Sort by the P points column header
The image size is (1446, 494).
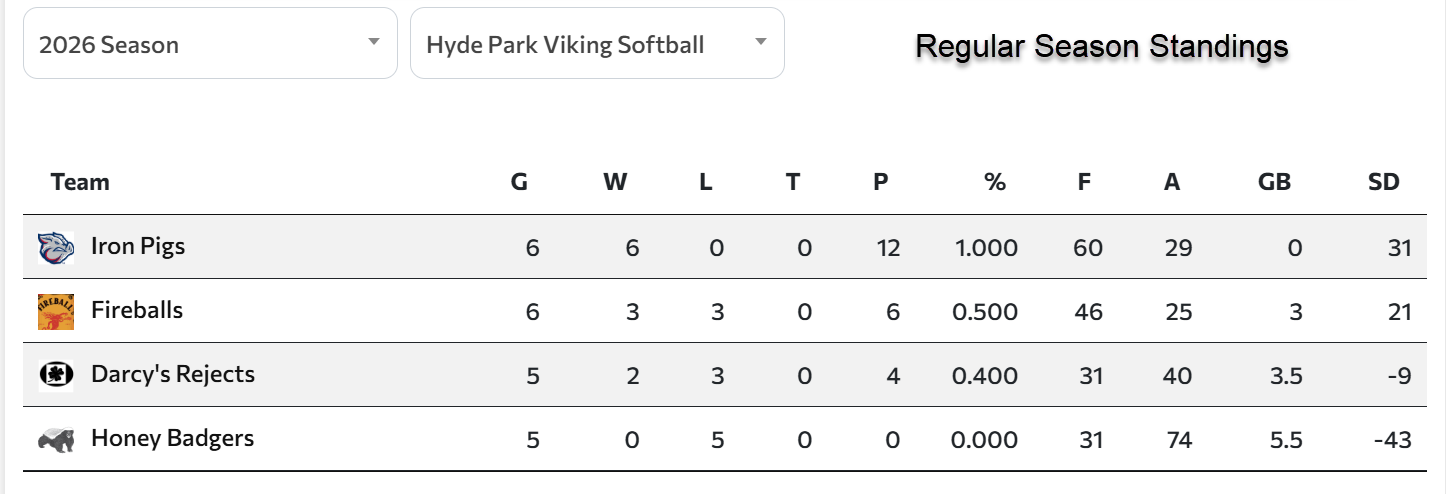(x=881, y=182)
